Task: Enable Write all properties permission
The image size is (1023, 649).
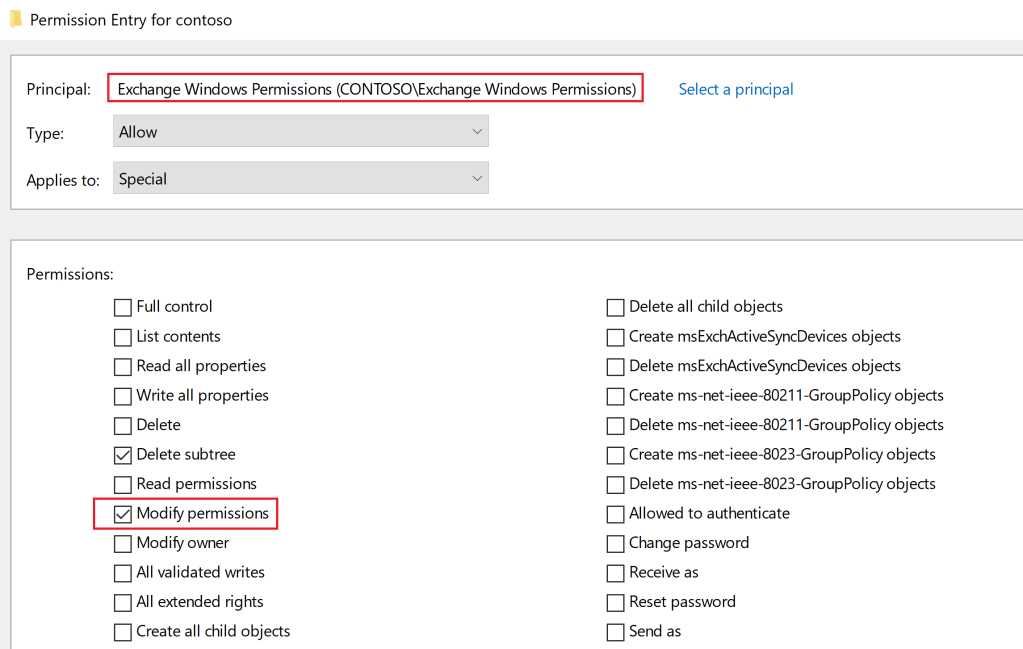Action: 123,396
